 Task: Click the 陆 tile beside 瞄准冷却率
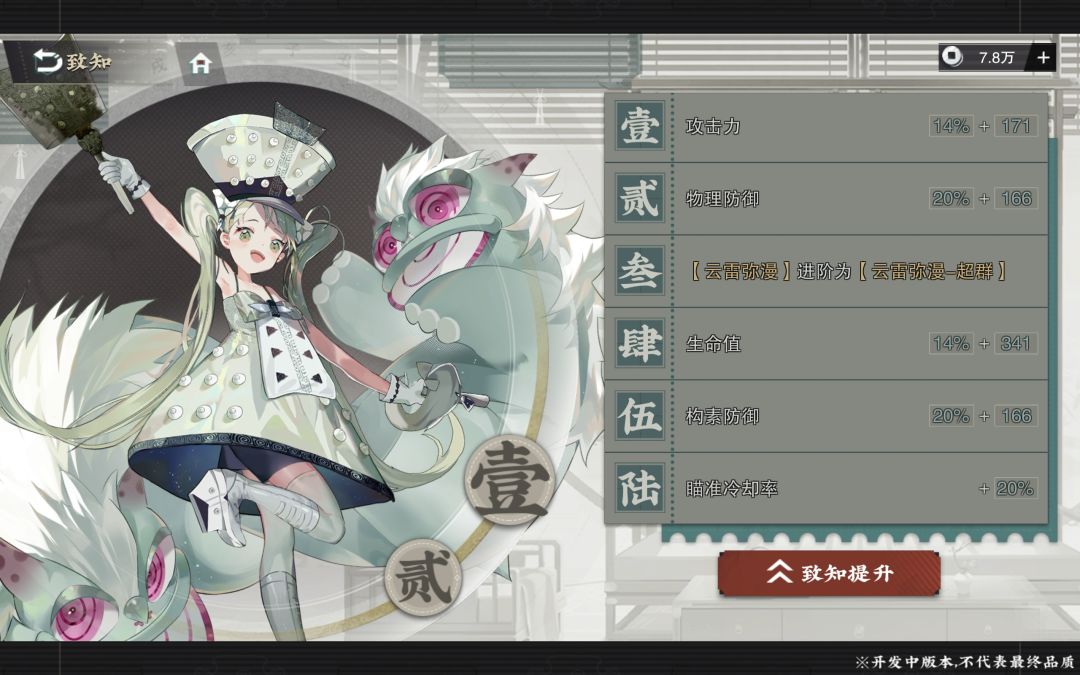(x=640, y=488)
